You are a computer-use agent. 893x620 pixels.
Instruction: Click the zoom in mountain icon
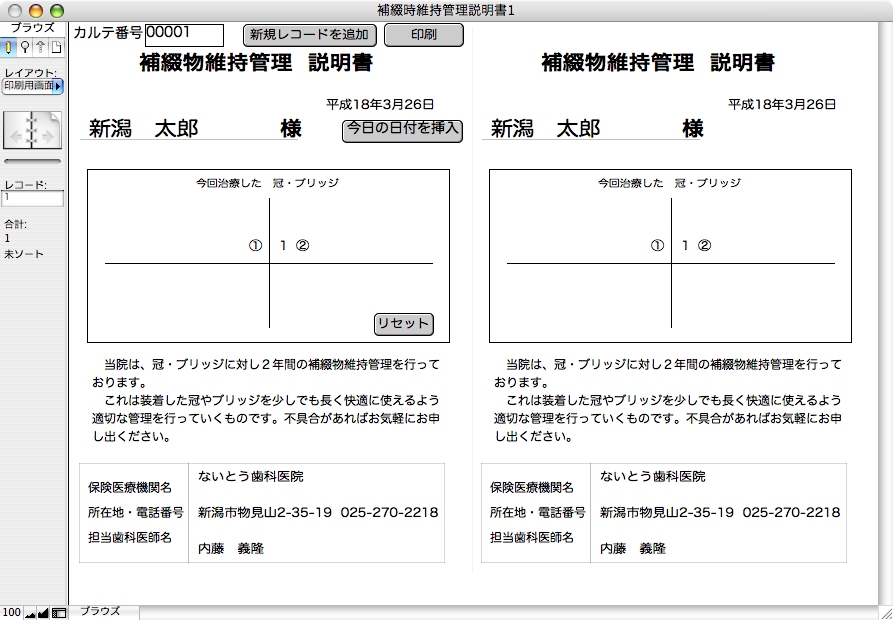point(43,613)
